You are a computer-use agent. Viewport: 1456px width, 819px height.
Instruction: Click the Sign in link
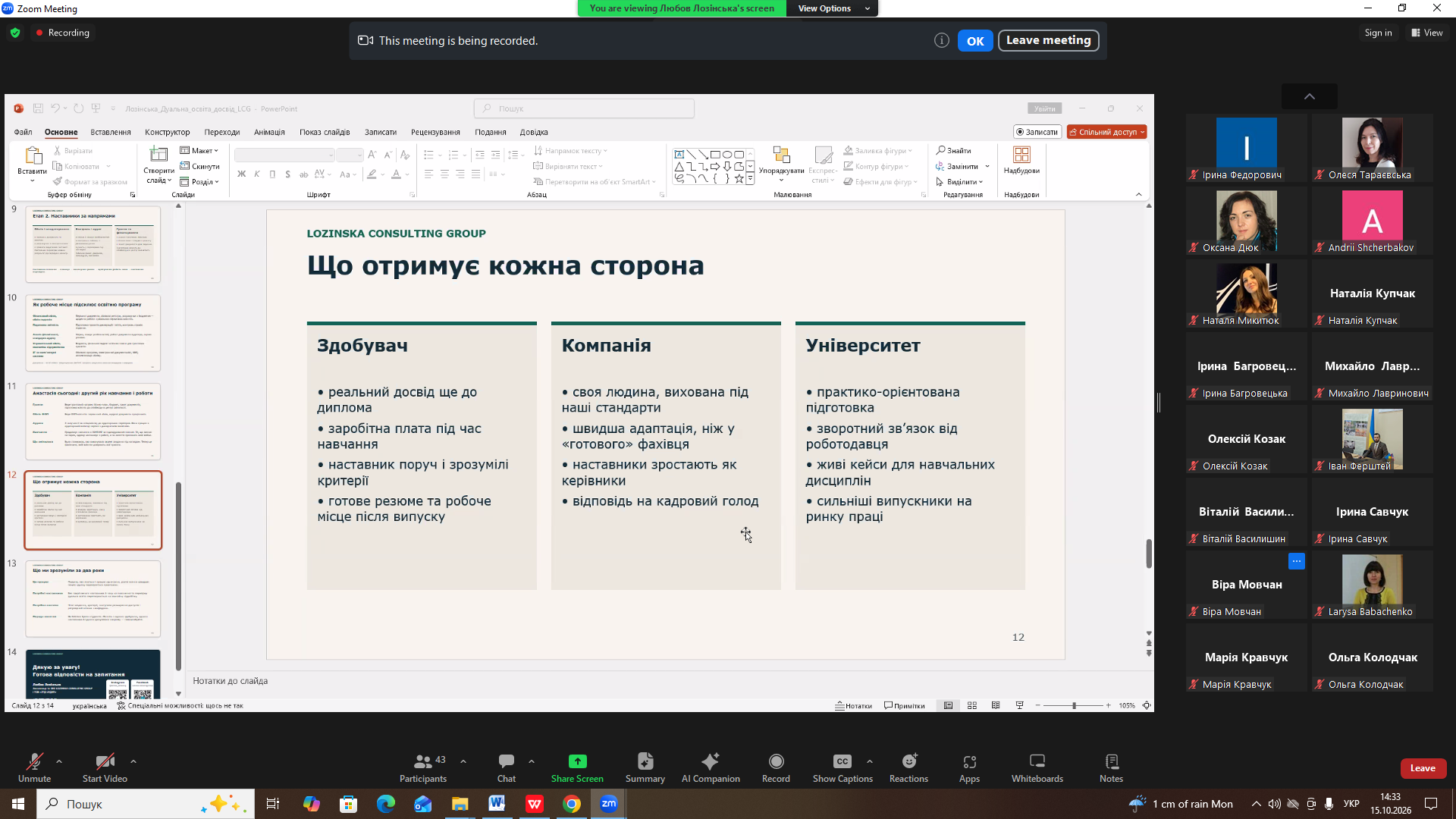click(x=1378, y=33)
